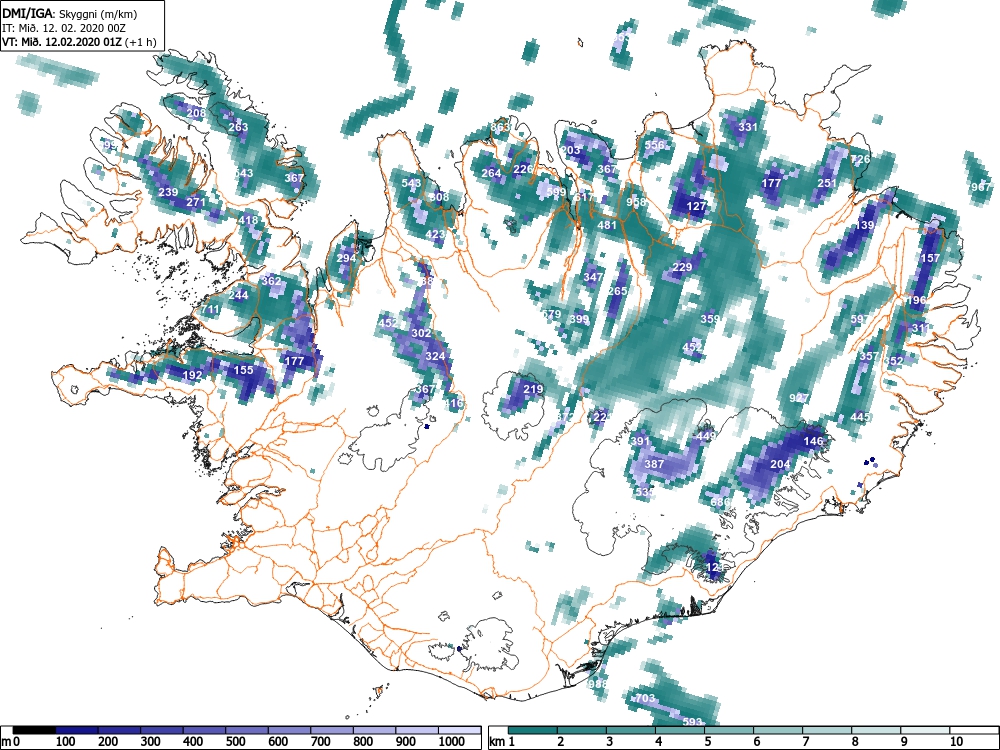Click the 'DMI/IGA: Skyggni (m/km)' title text
This screenshot has height=750, width=1000.
[x=70, y=13]
